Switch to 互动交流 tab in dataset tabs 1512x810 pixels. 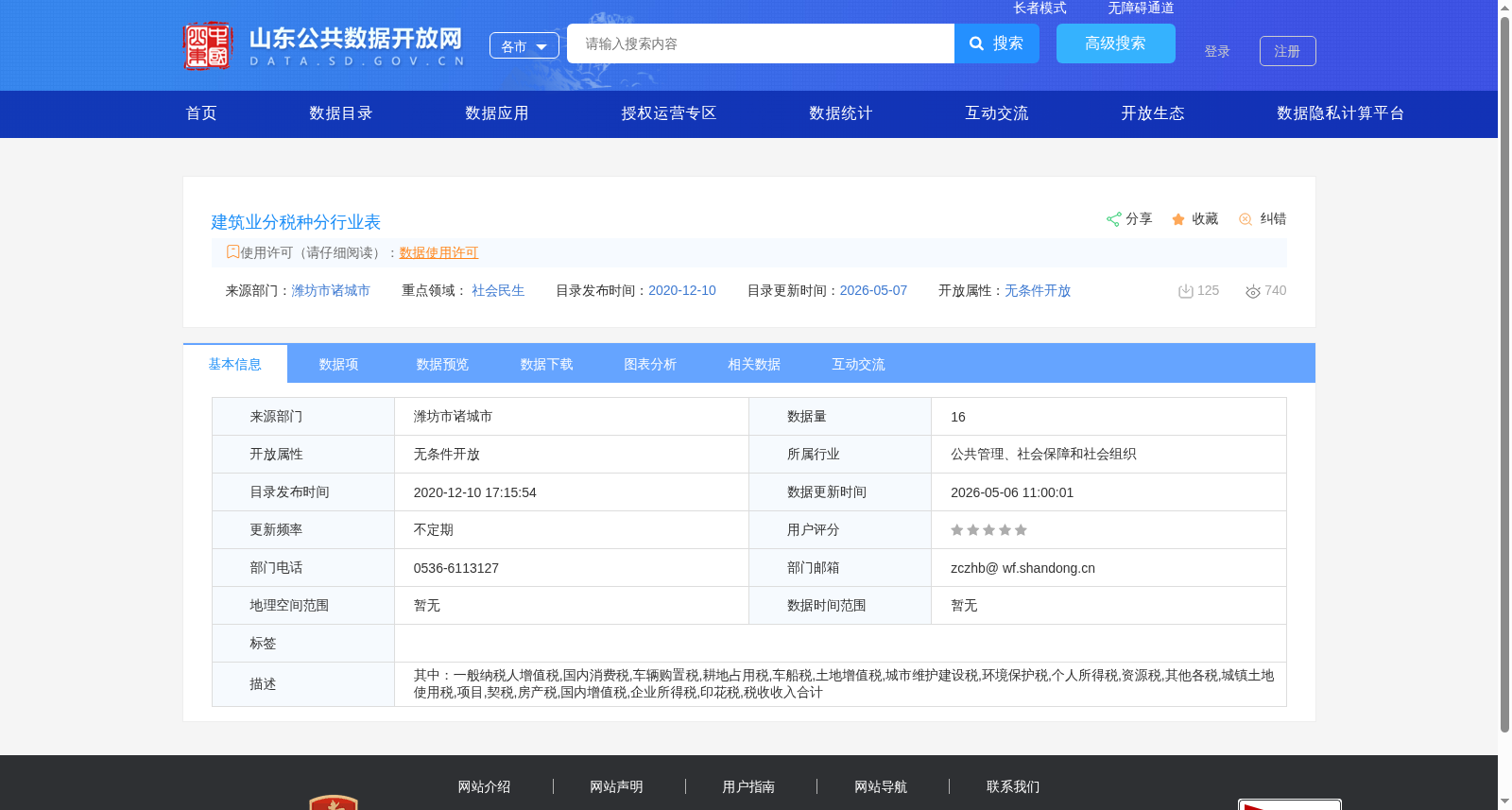tap(859, 364)
